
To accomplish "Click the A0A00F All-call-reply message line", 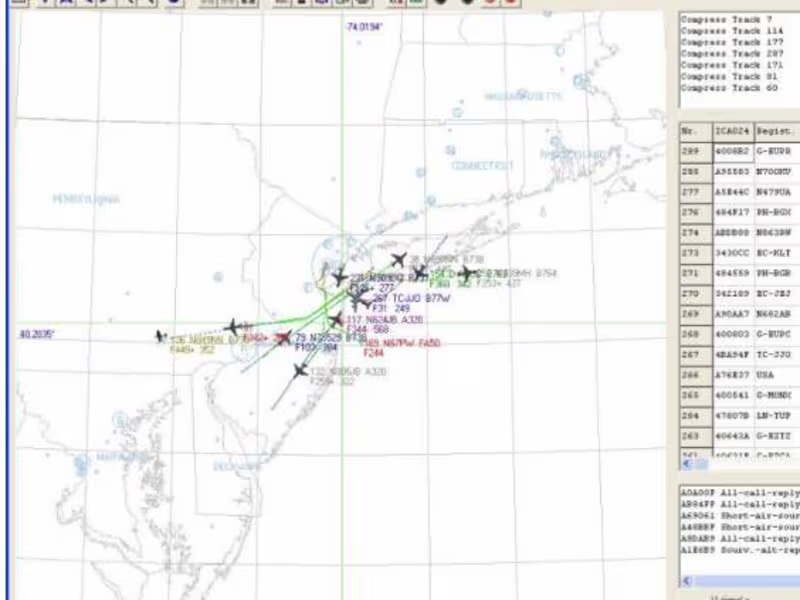I will point(740,493).
